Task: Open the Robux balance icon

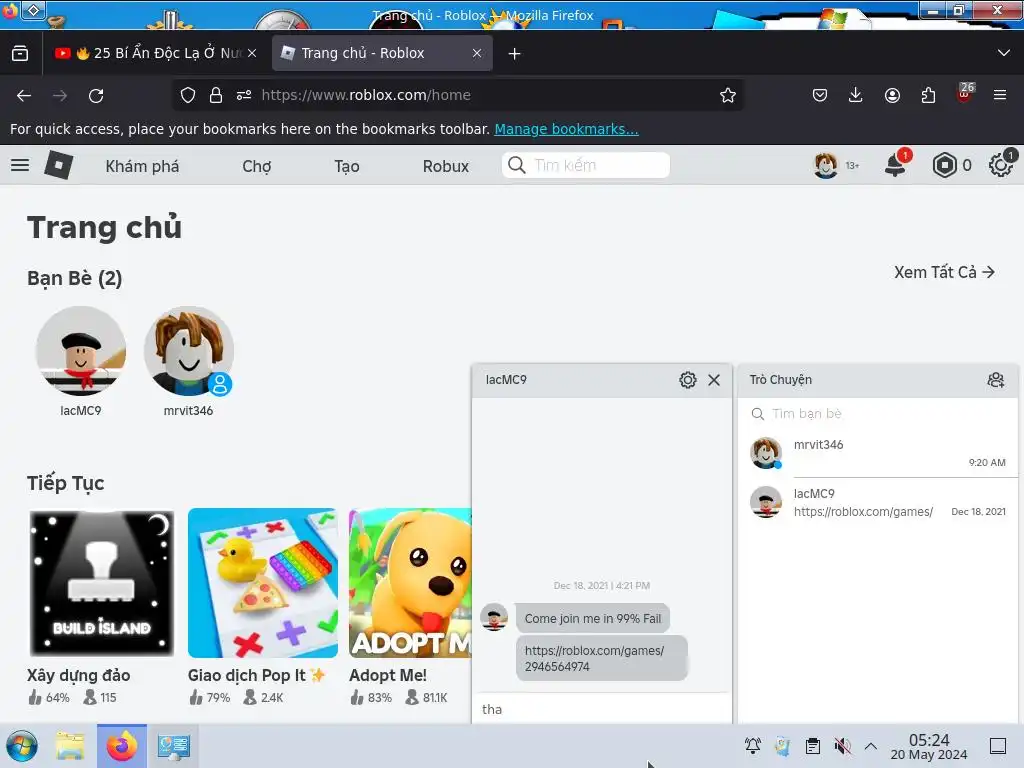Action: 944,165
